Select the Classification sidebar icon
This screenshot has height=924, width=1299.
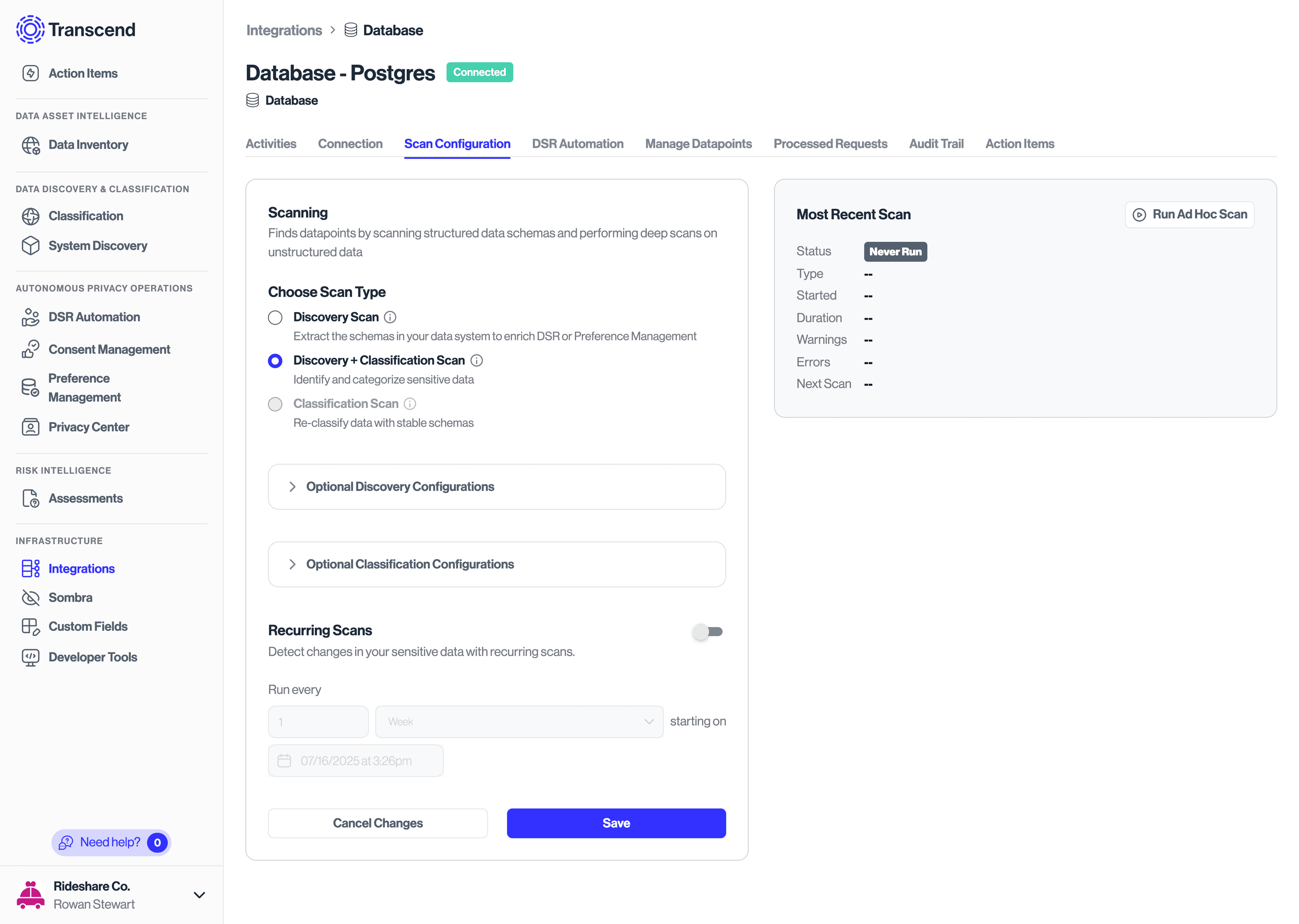(x=31, y=216)
